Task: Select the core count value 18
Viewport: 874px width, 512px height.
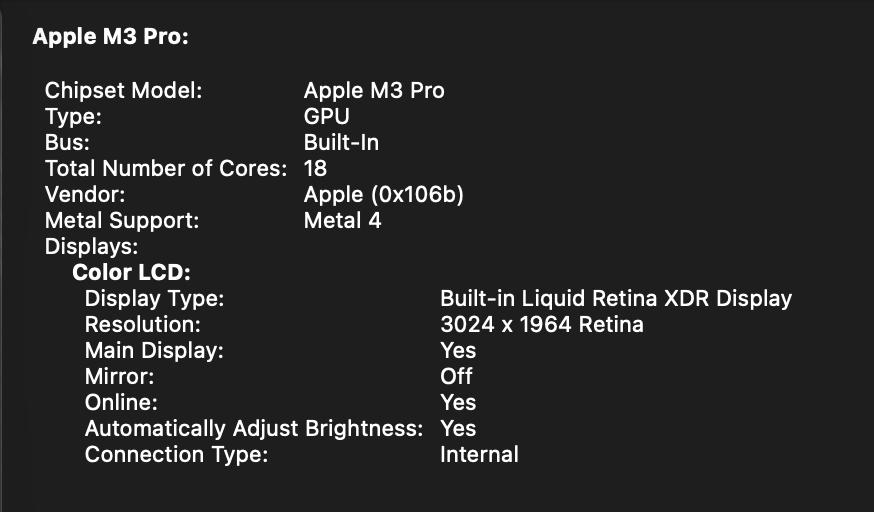Action: [315, 168]
